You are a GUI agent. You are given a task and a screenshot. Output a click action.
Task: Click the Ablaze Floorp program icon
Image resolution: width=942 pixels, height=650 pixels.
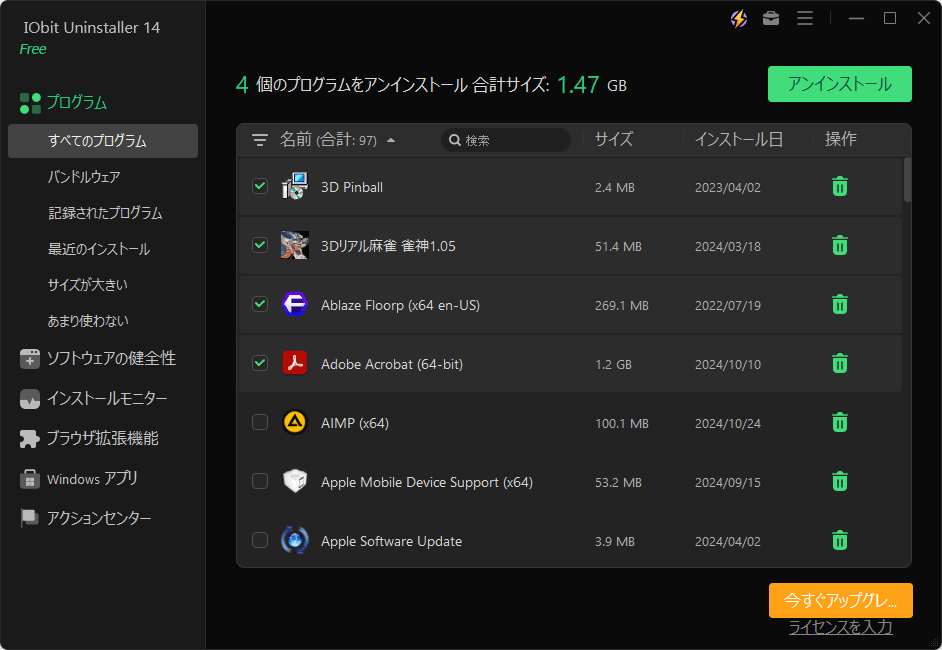pos(295,304)
